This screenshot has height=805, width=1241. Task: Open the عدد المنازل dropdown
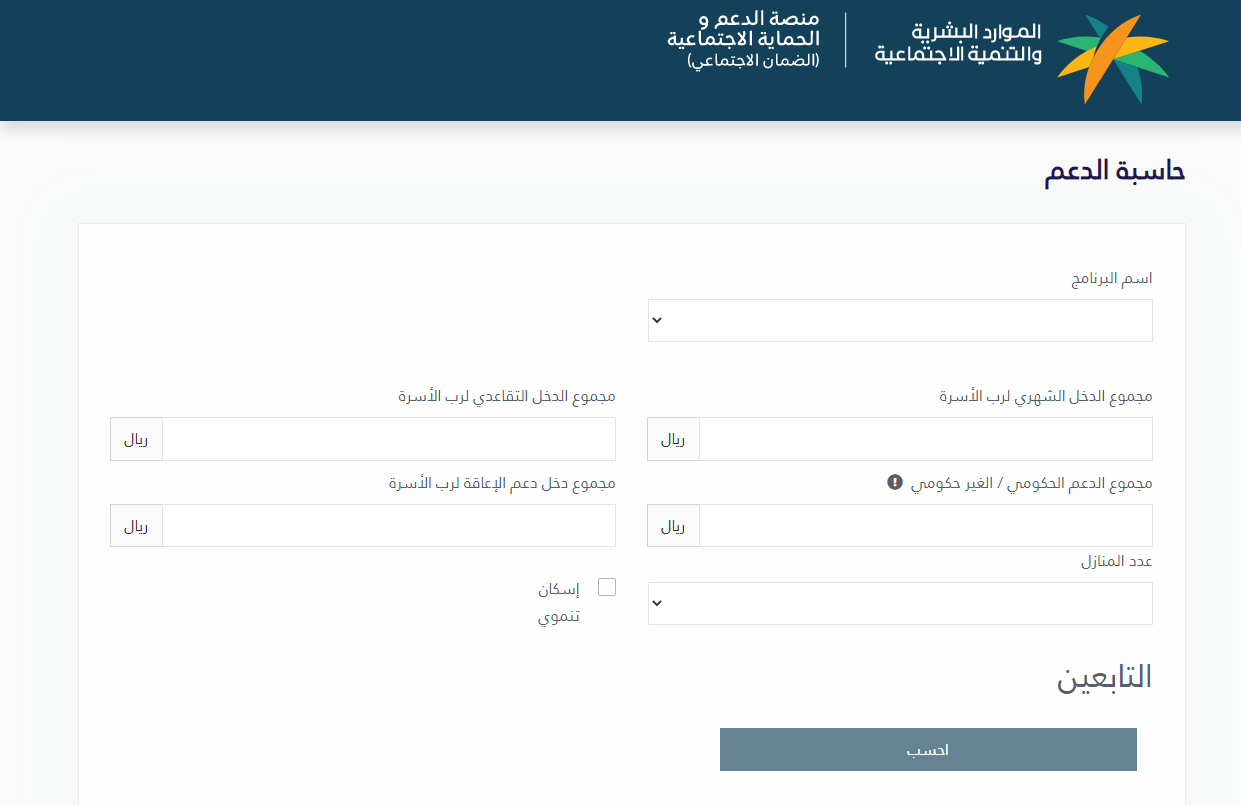click(x=900, y=603)
